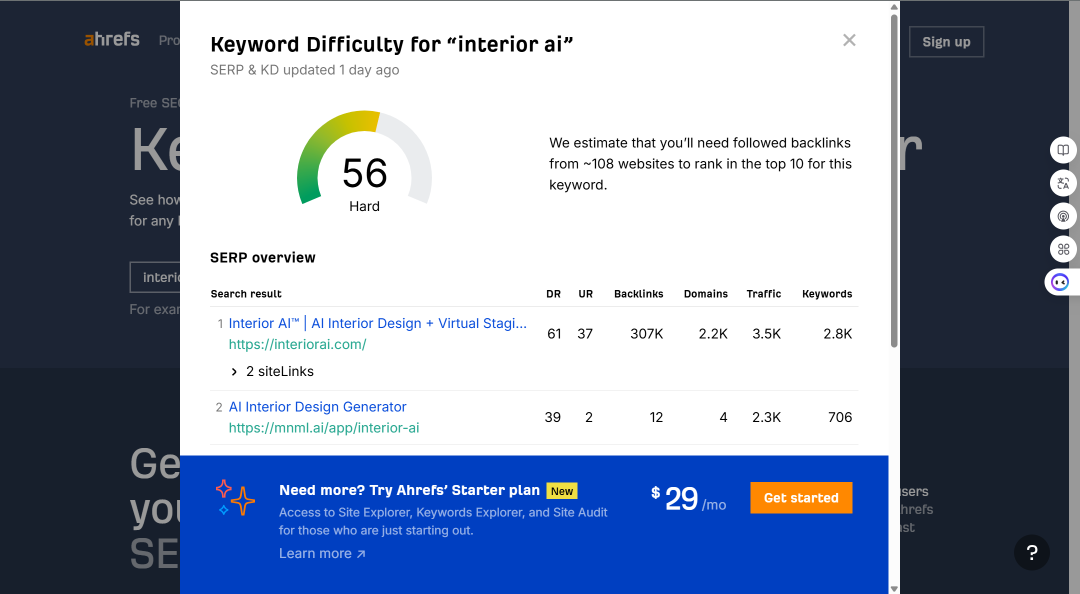Click the Search result column header
1080x594 pixels.
pos(246,294)
